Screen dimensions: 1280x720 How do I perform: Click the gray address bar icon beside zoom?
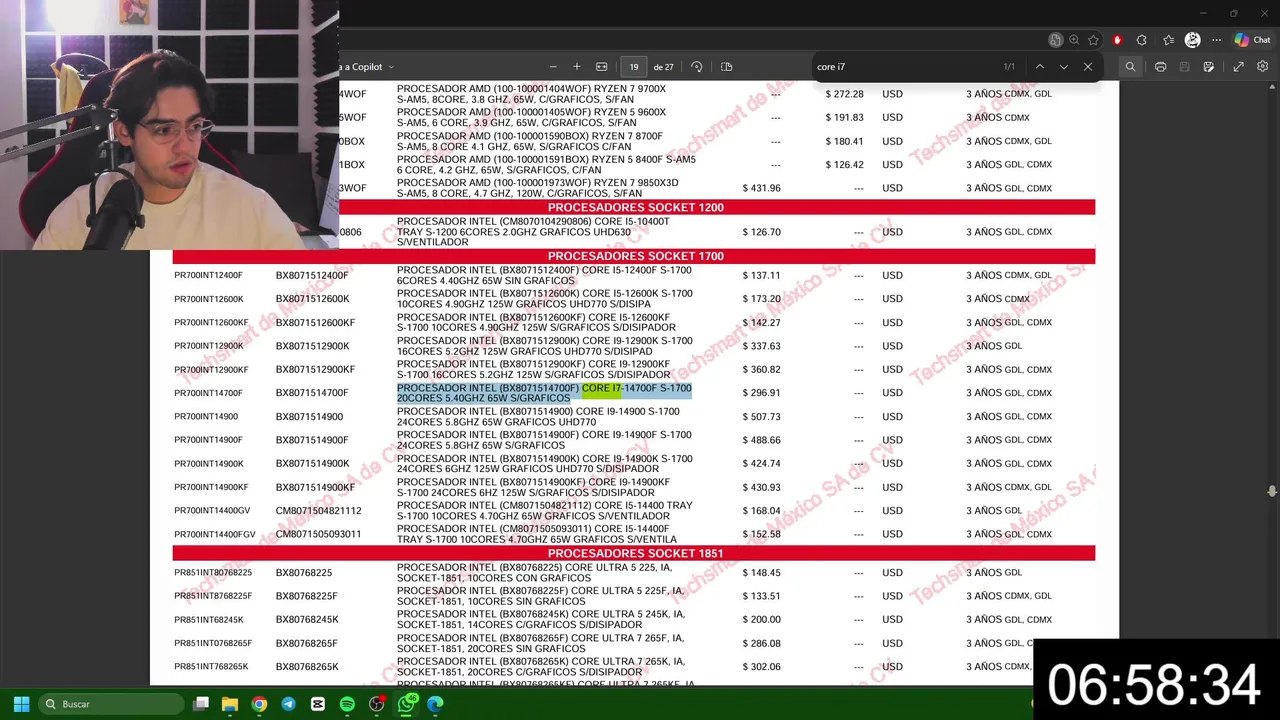click(1055, 40)
